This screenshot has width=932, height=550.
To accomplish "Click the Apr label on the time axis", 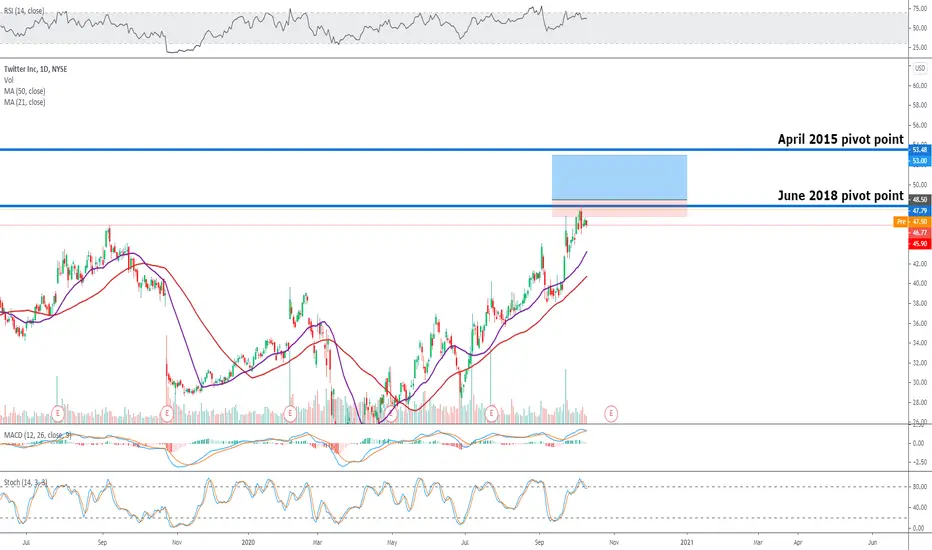I will pos(798,542).
